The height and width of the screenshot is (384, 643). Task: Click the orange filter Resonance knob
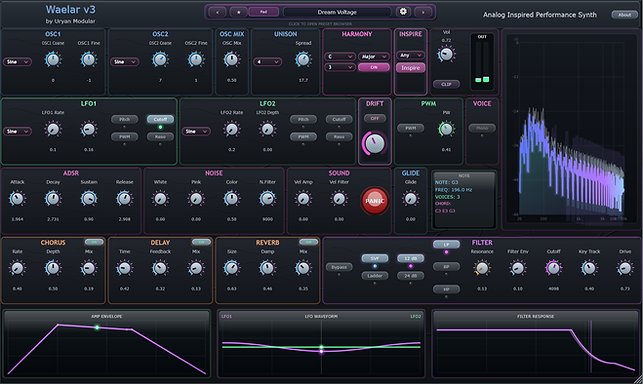coord(482,268)
